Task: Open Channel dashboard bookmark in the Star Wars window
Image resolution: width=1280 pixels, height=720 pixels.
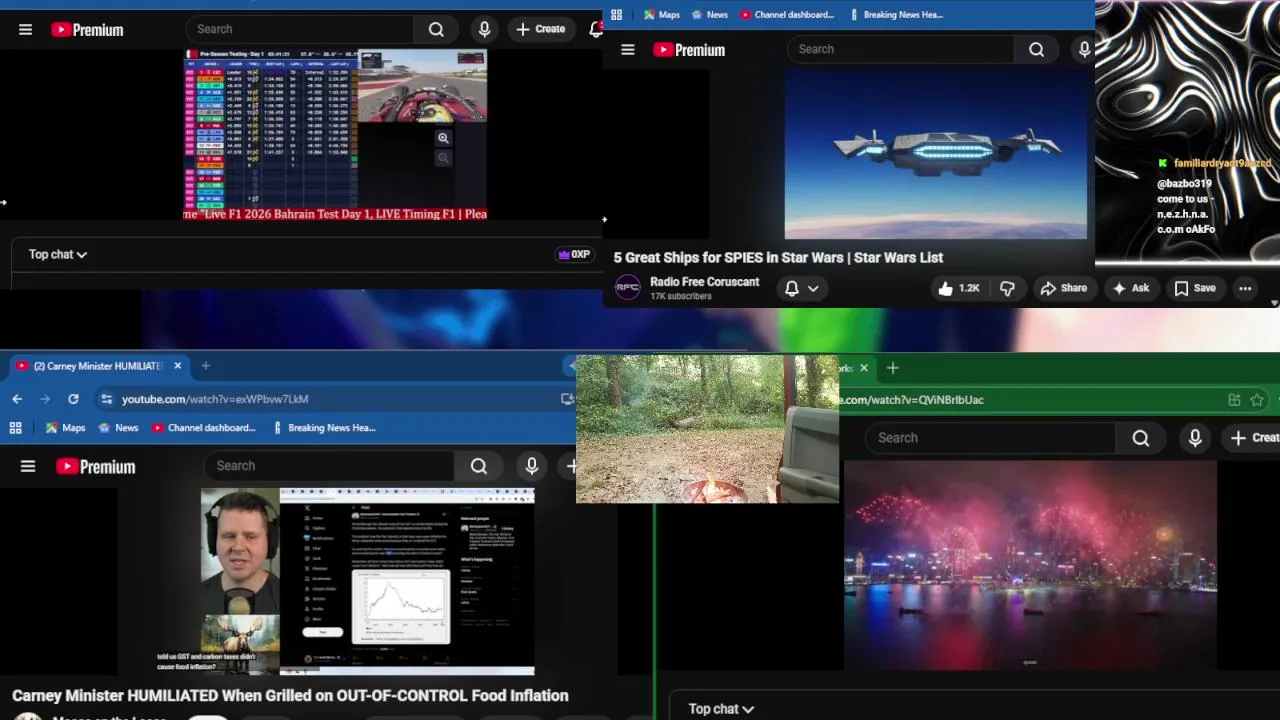Action: click(x=786, y=15)
